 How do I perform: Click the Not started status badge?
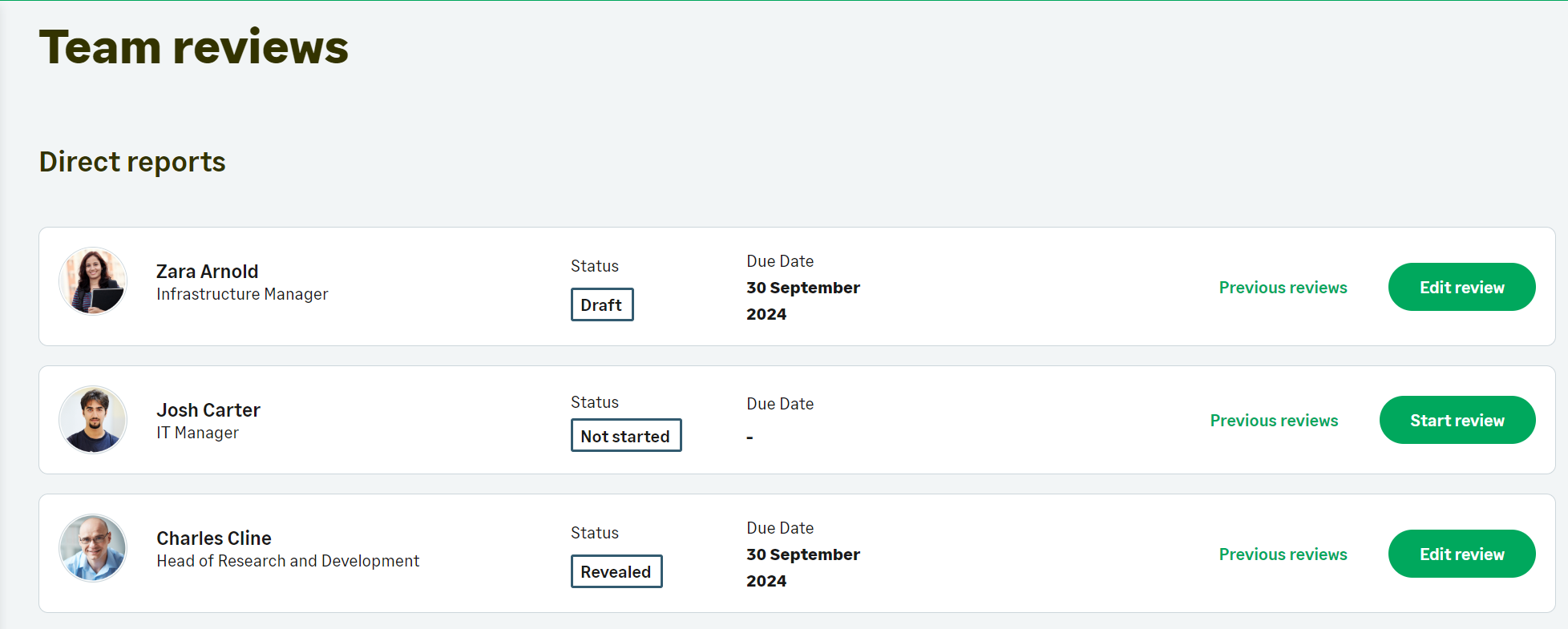click(625, 436)
